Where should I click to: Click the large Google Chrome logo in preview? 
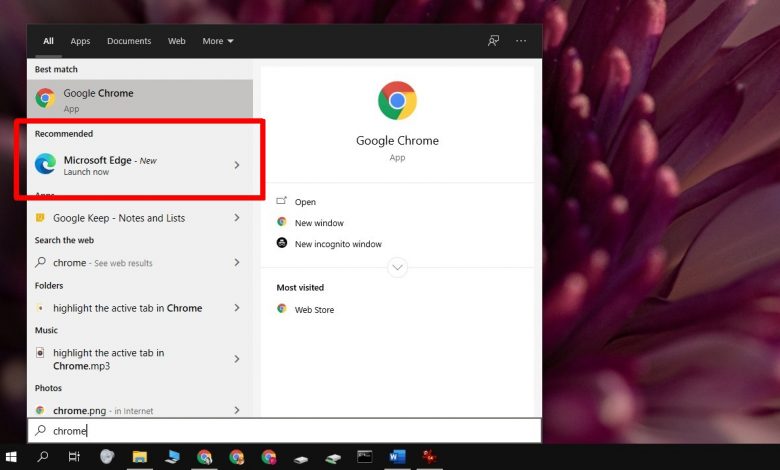(397, 100)
